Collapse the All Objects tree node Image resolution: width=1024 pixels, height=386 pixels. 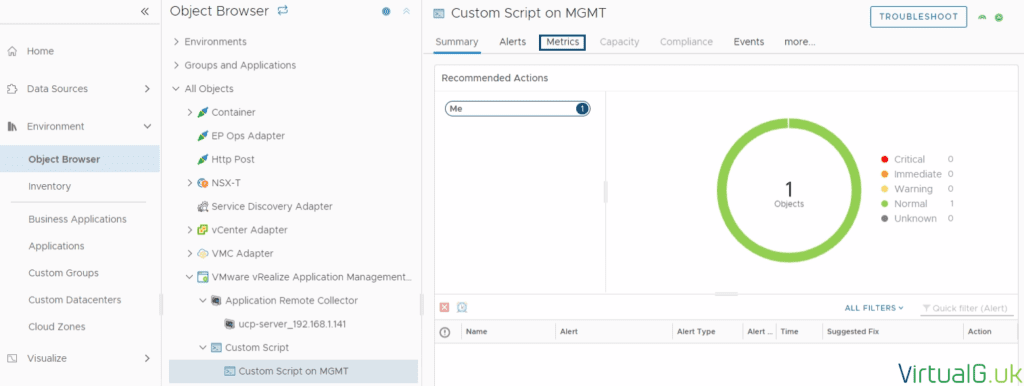point(176,89)
